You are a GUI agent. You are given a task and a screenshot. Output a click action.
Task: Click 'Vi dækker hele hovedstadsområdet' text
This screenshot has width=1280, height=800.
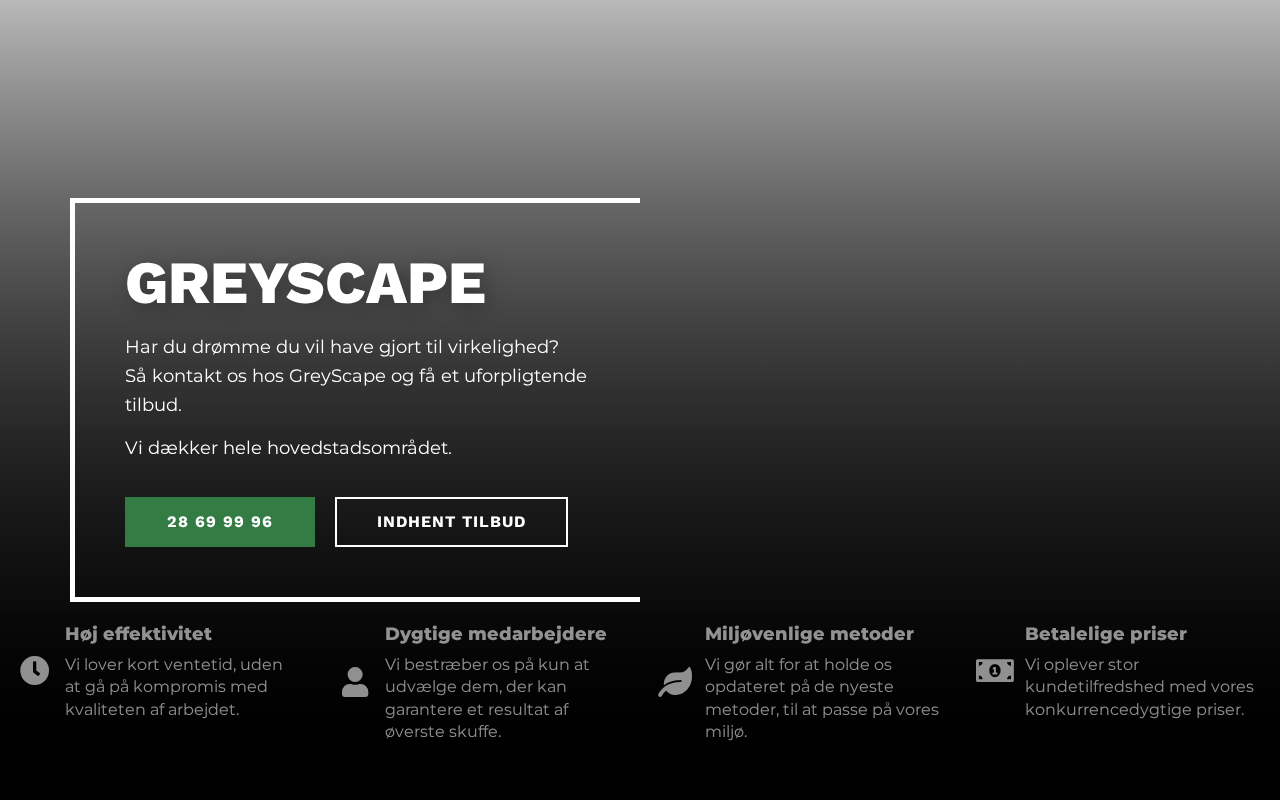coord(288,448)
